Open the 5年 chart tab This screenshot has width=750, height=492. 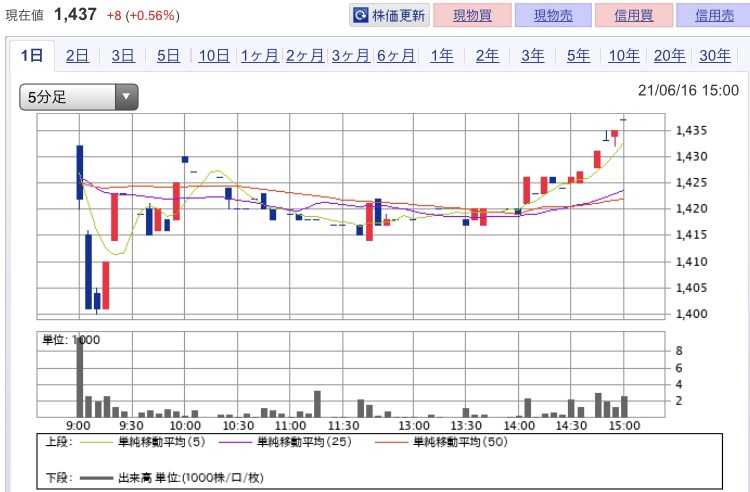click(578, 56)
